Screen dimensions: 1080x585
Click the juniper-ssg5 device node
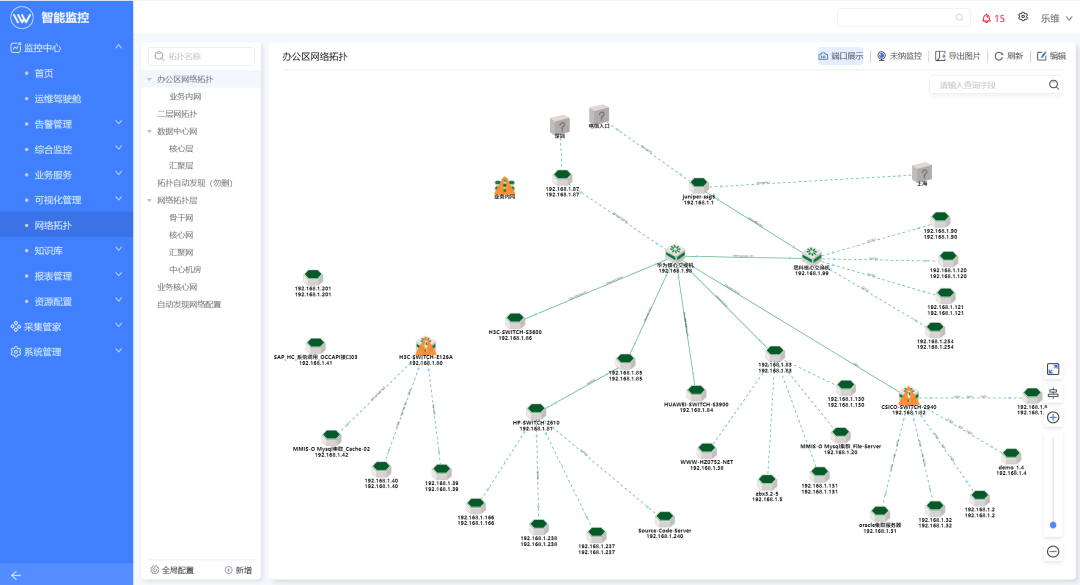click(699, 186)
